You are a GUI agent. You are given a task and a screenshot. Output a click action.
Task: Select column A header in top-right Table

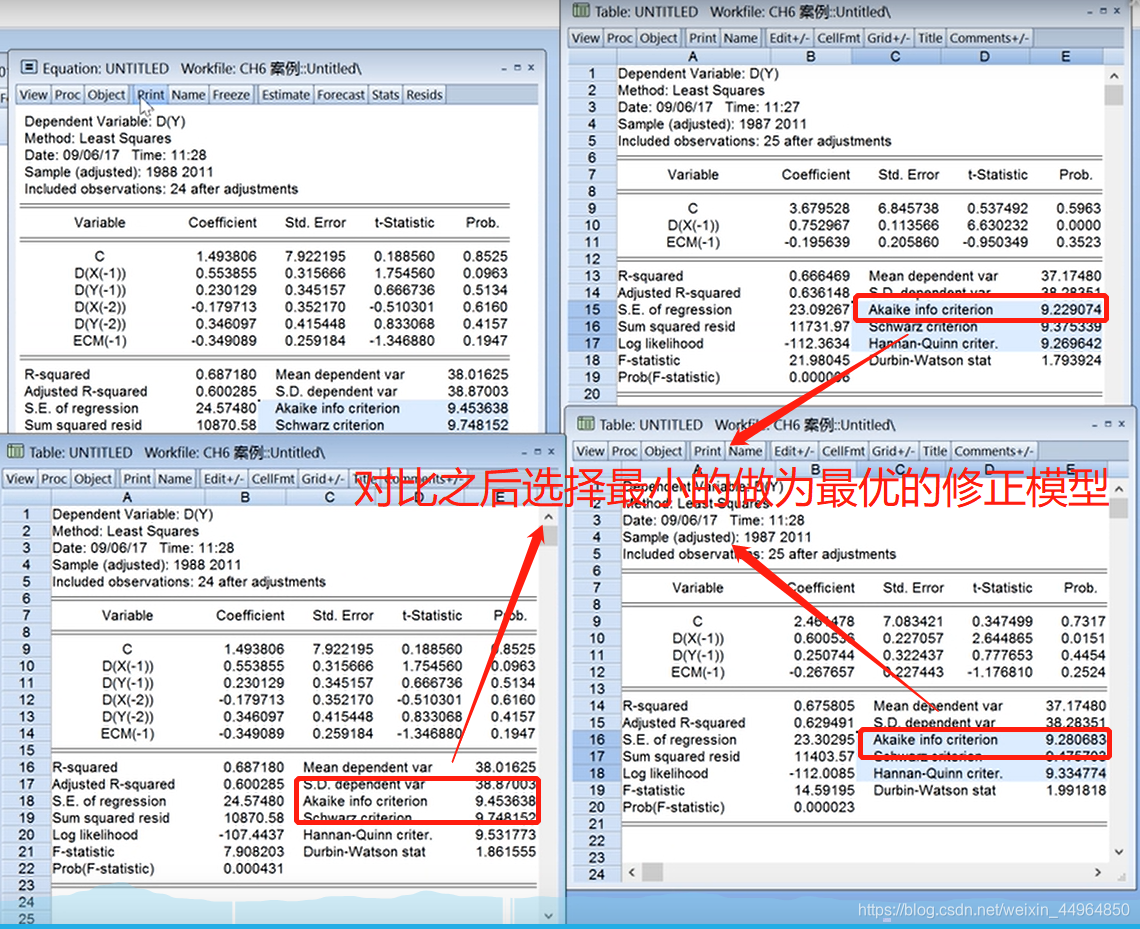coord(692,57)
